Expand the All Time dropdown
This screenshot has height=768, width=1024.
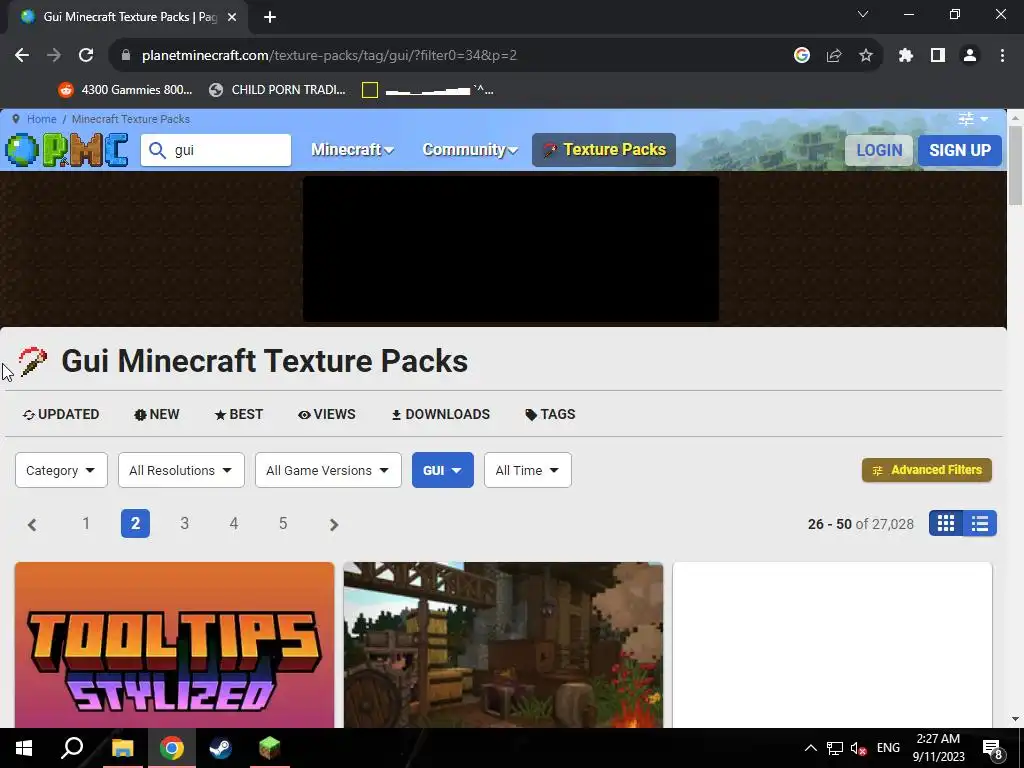528,470
